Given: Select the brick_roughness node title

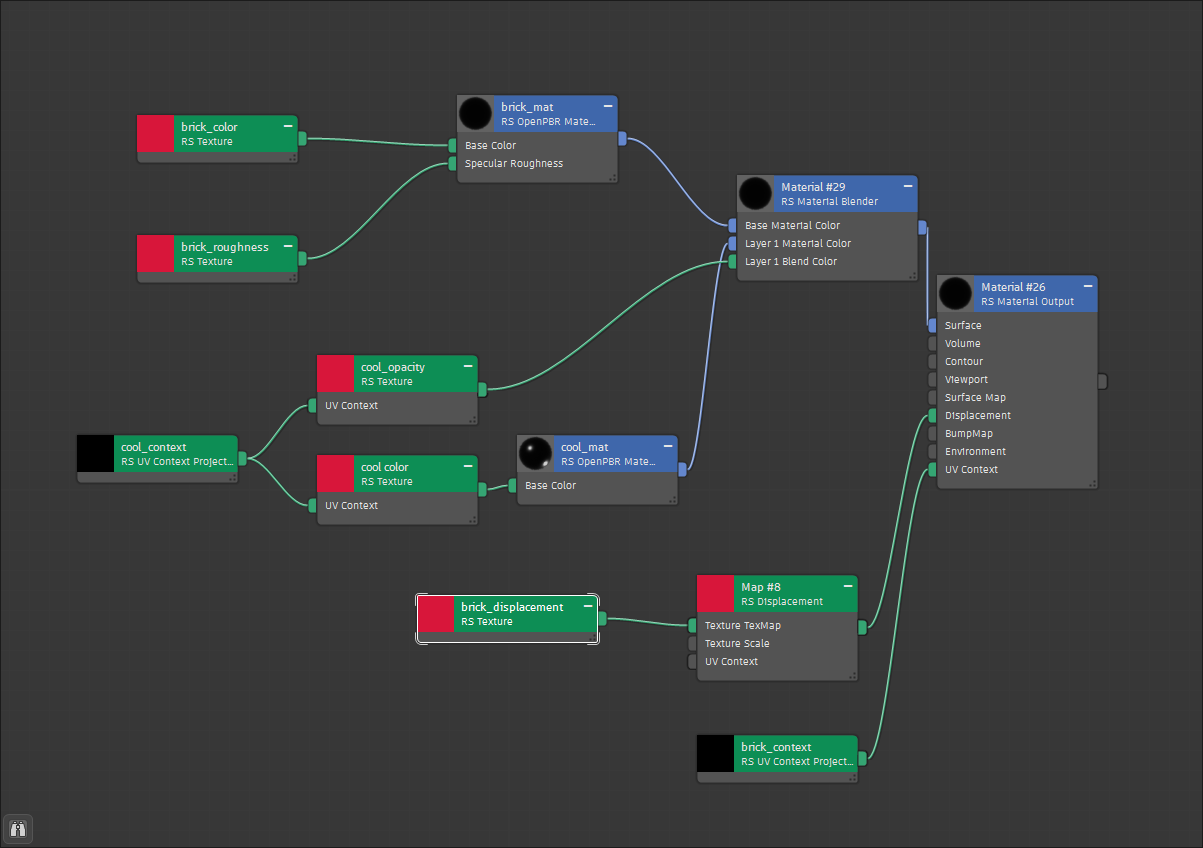Looking at the screenshot, I should [x=225, y=247].
